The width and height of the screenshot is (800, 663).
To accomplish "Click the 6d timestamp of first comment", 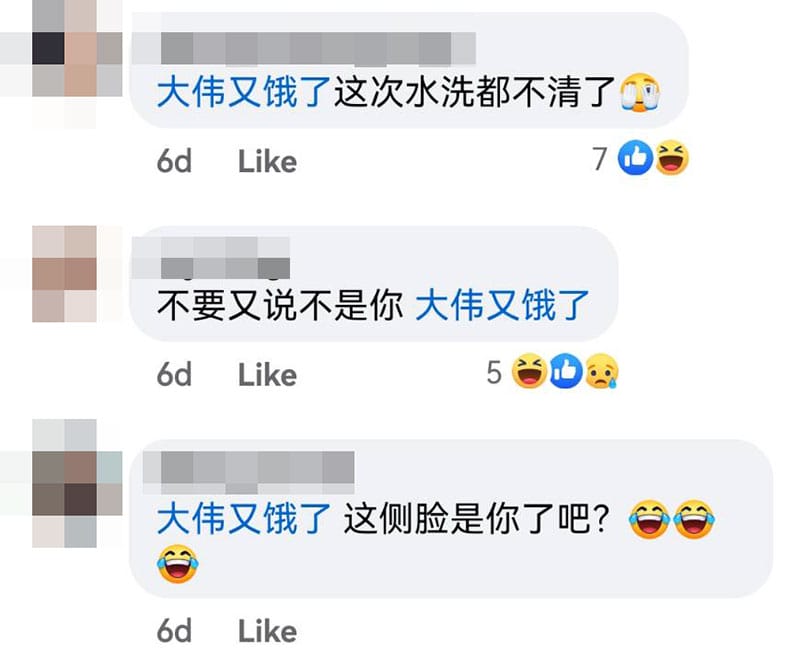I will [x=174, y=162].
